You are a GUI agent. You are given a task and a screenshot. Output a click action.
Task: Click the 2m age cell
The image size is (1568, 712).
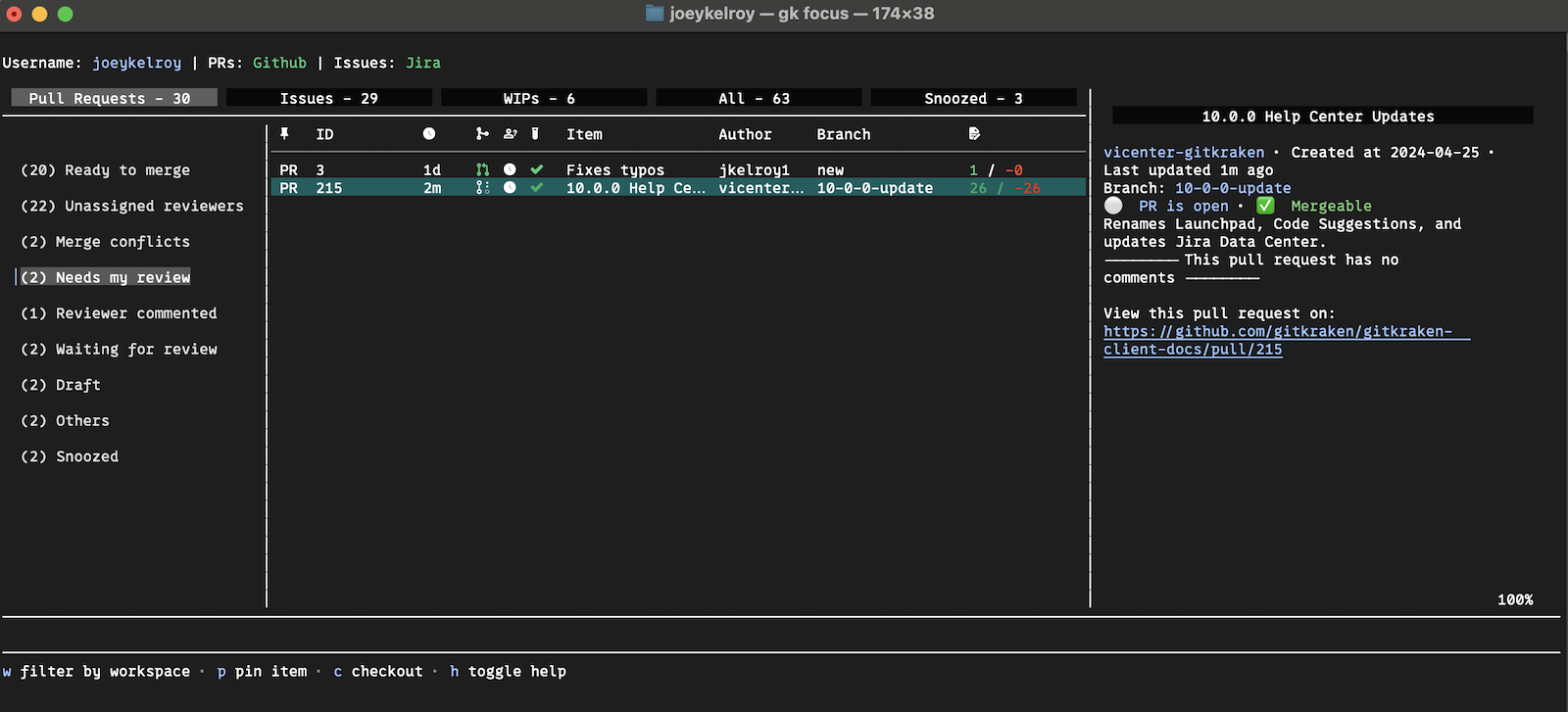tap(432, 188)
